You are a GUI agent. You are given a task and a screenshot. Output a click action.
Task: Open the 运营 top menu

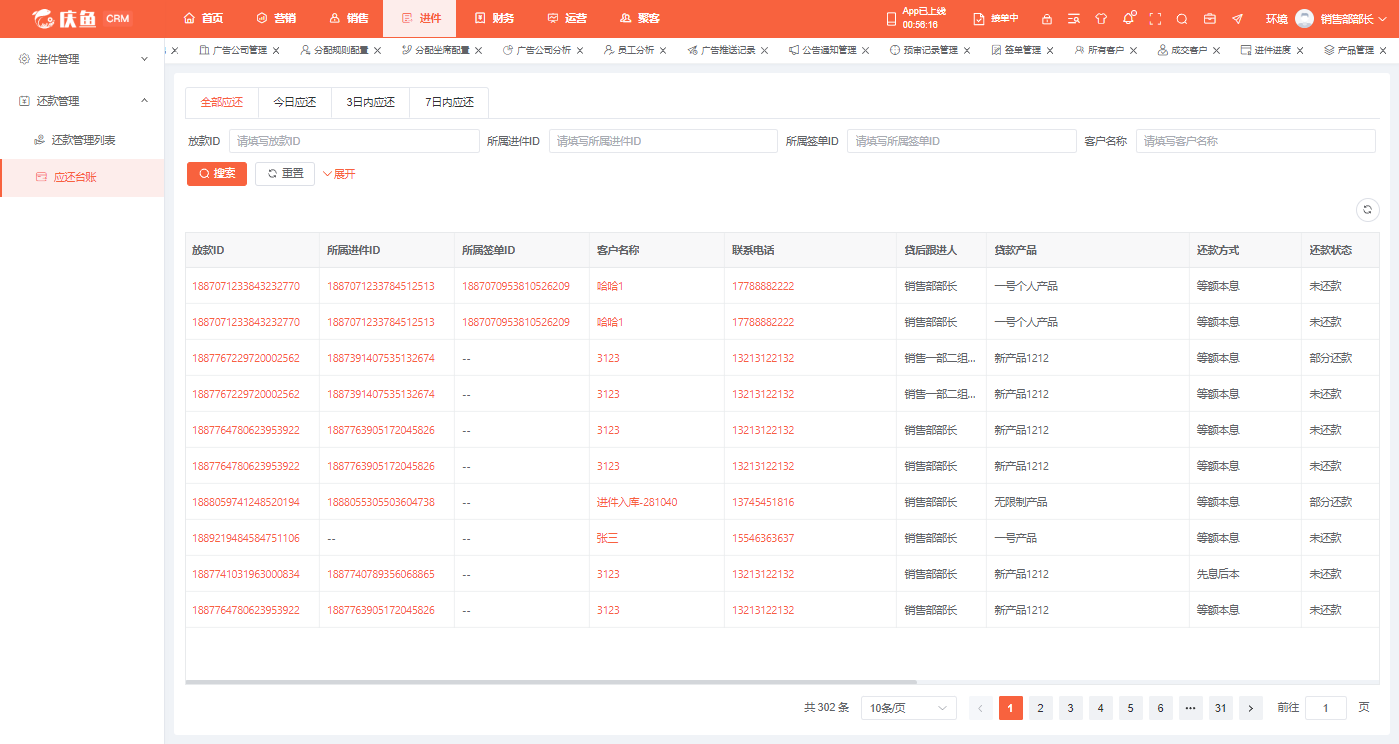click(566, 18)
